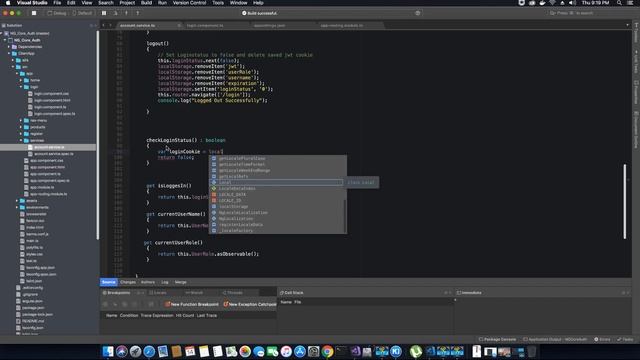The image size is (640, 360).
Task: Open Photos from the dock
Action: (x=245, y=351)
